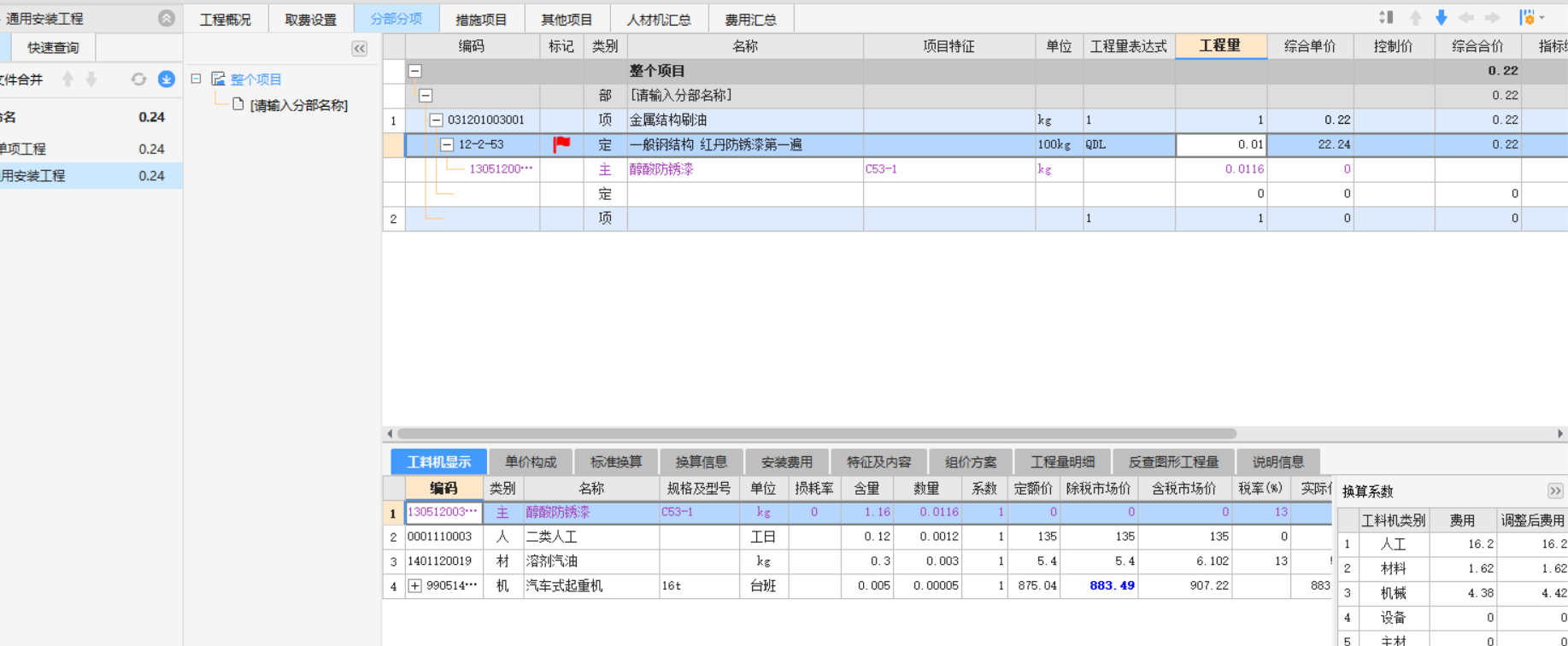
Task: Switch to 安装费用 bottom tab
Action: pyautogui.click(x=787, y=462)
